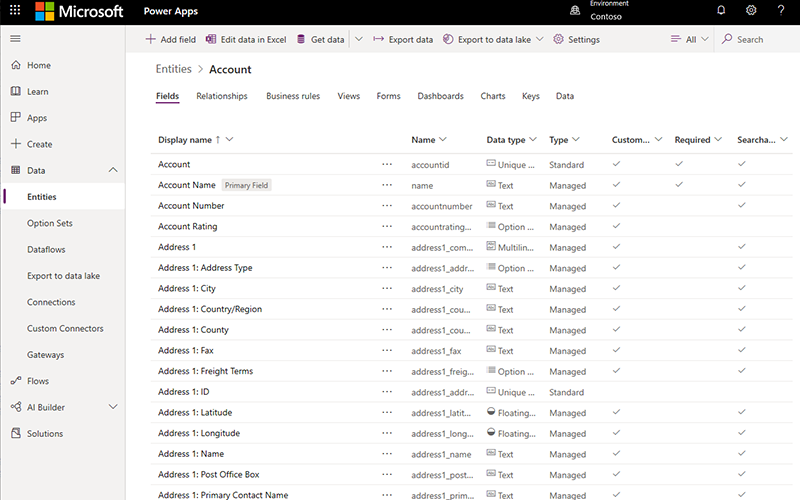800x500 pixels.
Task: Open more options for Account Rating row
Action: pyautogui.click(x=387, y=226)
